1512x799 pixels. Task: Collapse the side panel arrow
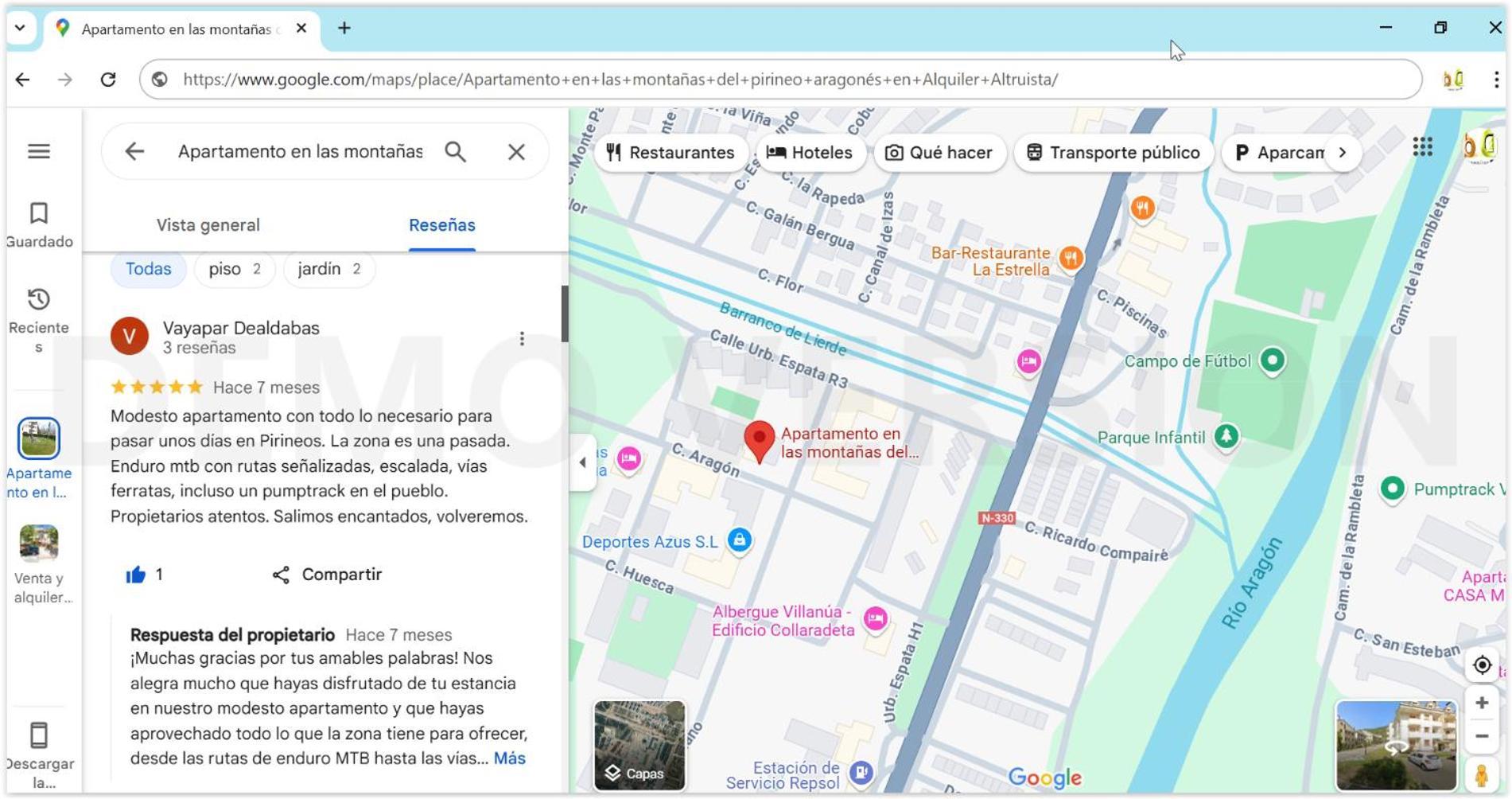tap(583, 462)
